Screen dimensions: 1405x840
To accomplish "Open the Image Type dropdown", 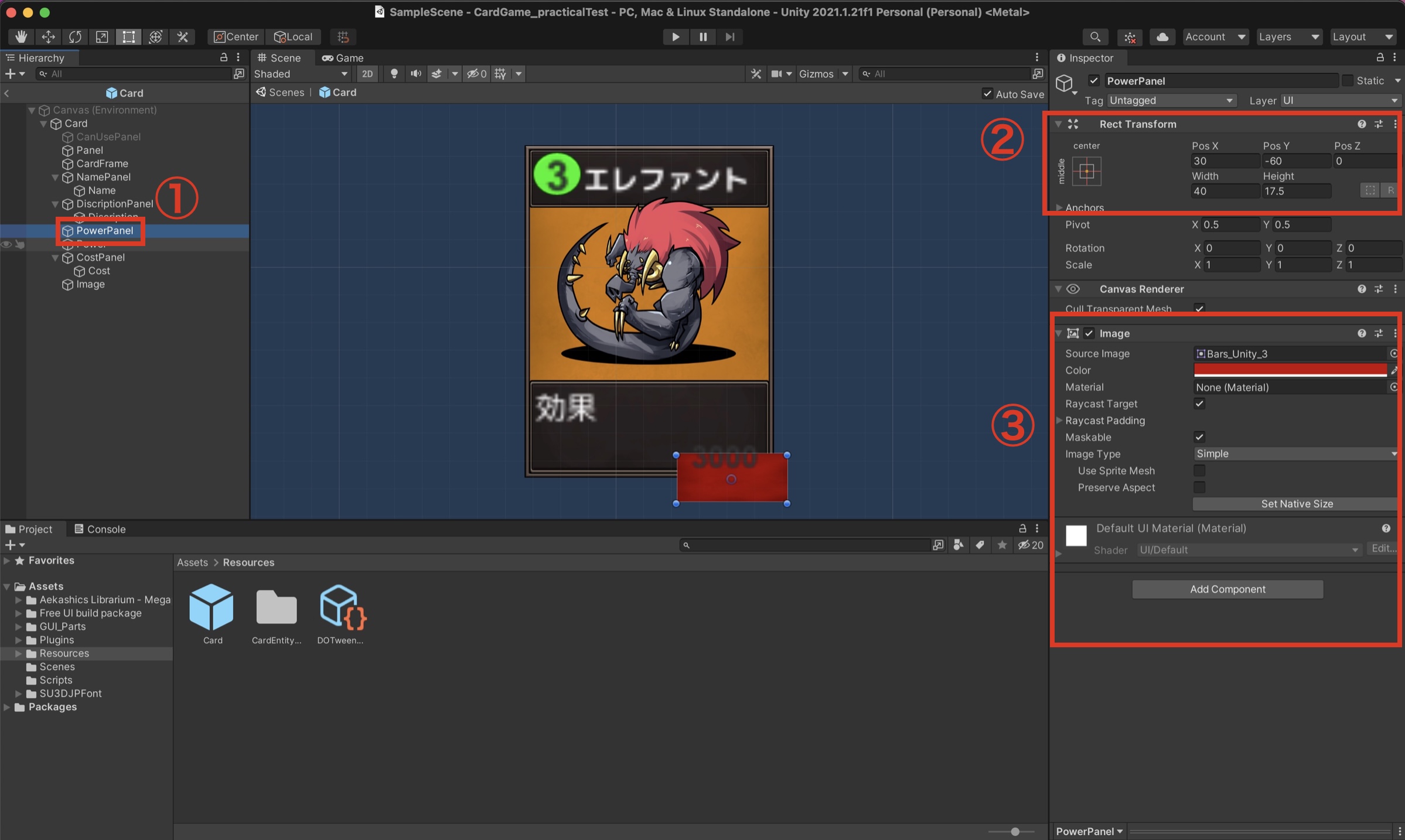I will [1295, 454].
